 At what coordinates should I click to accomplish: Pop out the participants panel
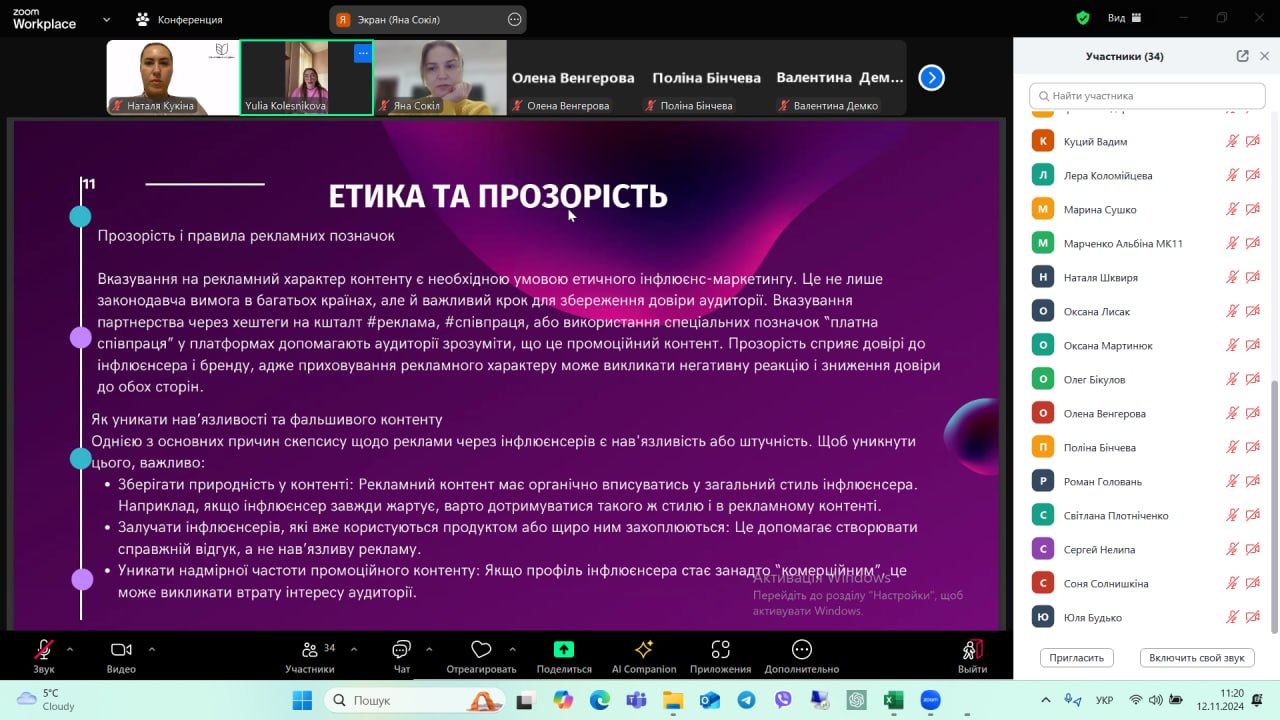[1242, 56]
